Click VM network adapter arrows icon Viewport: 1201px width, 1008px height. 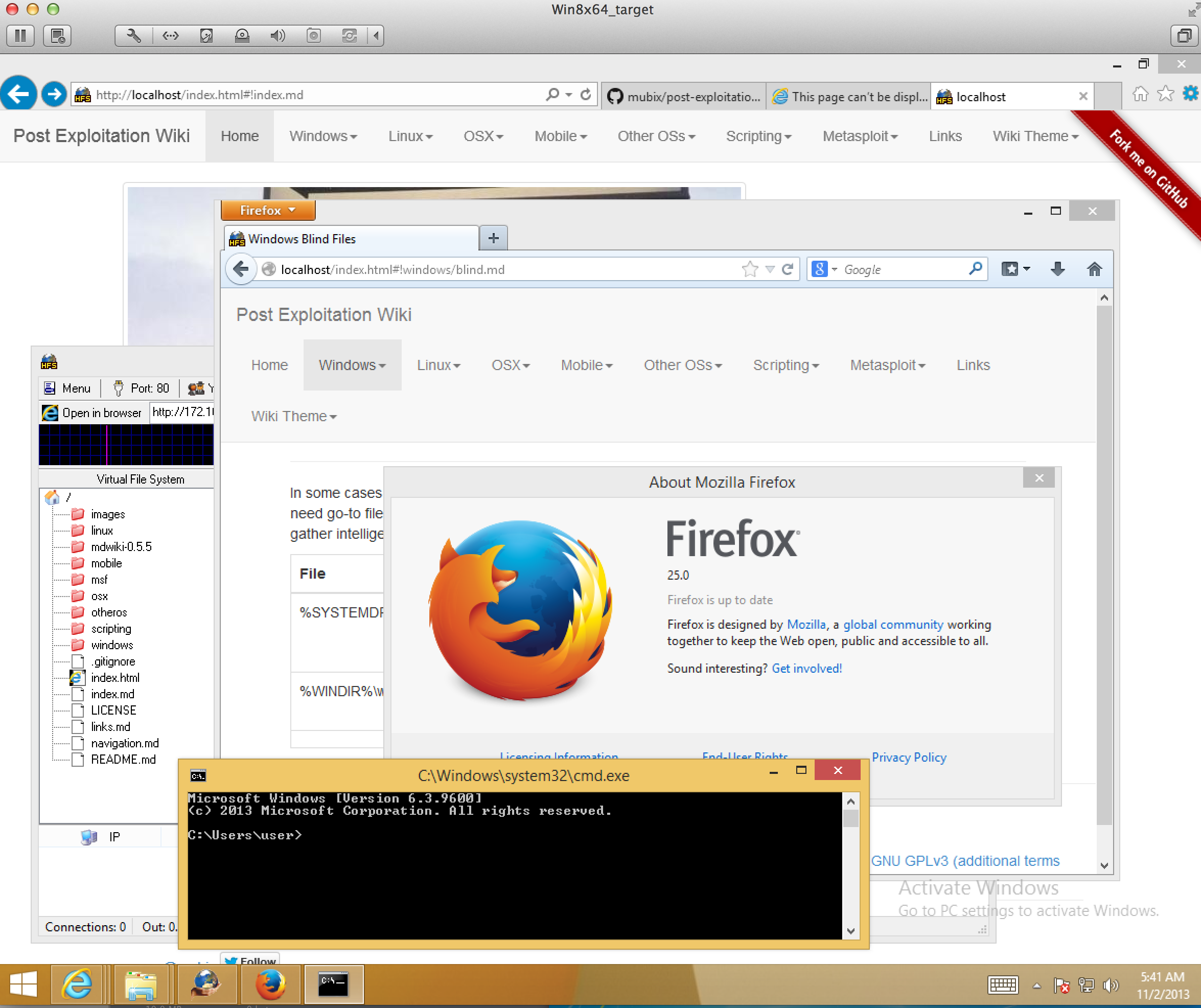[170, 35]
